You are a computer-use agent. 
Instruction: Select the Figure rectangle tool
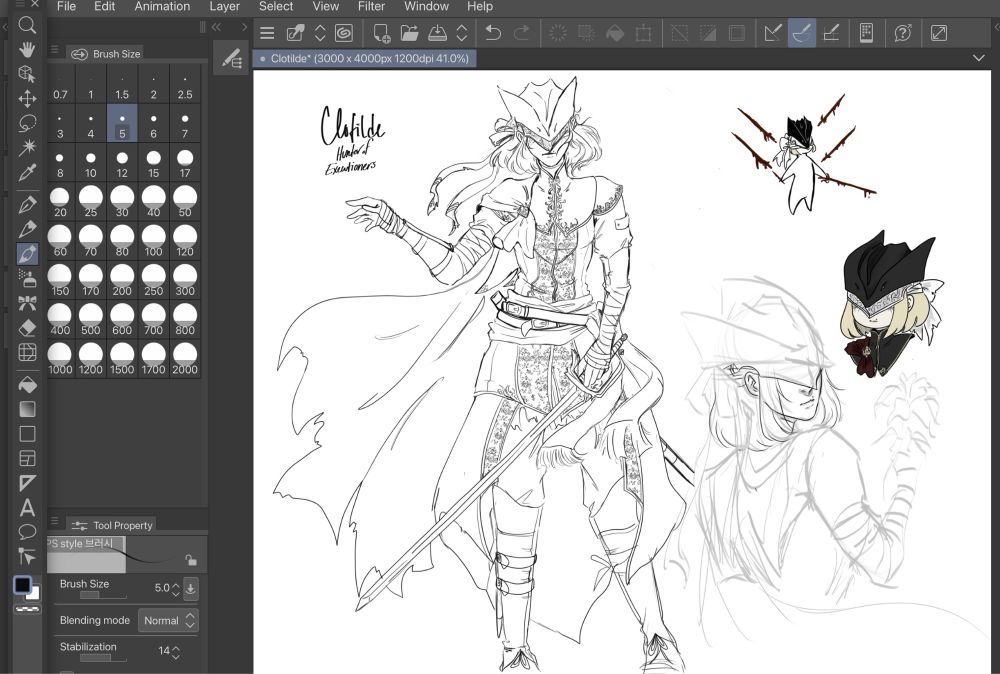tap(27, 434)
